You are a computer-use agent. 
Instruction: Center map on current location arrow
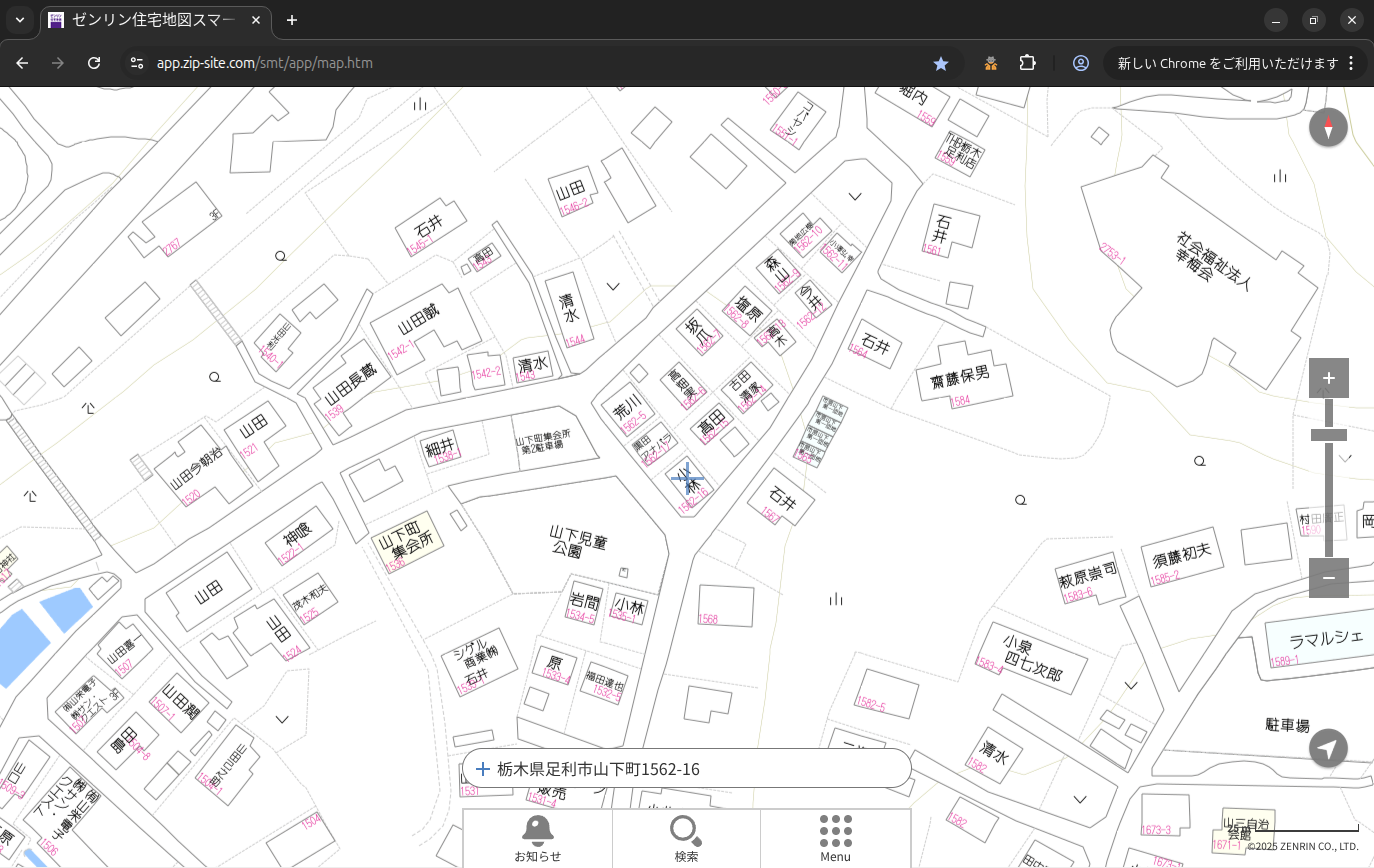click(1328, 748)
